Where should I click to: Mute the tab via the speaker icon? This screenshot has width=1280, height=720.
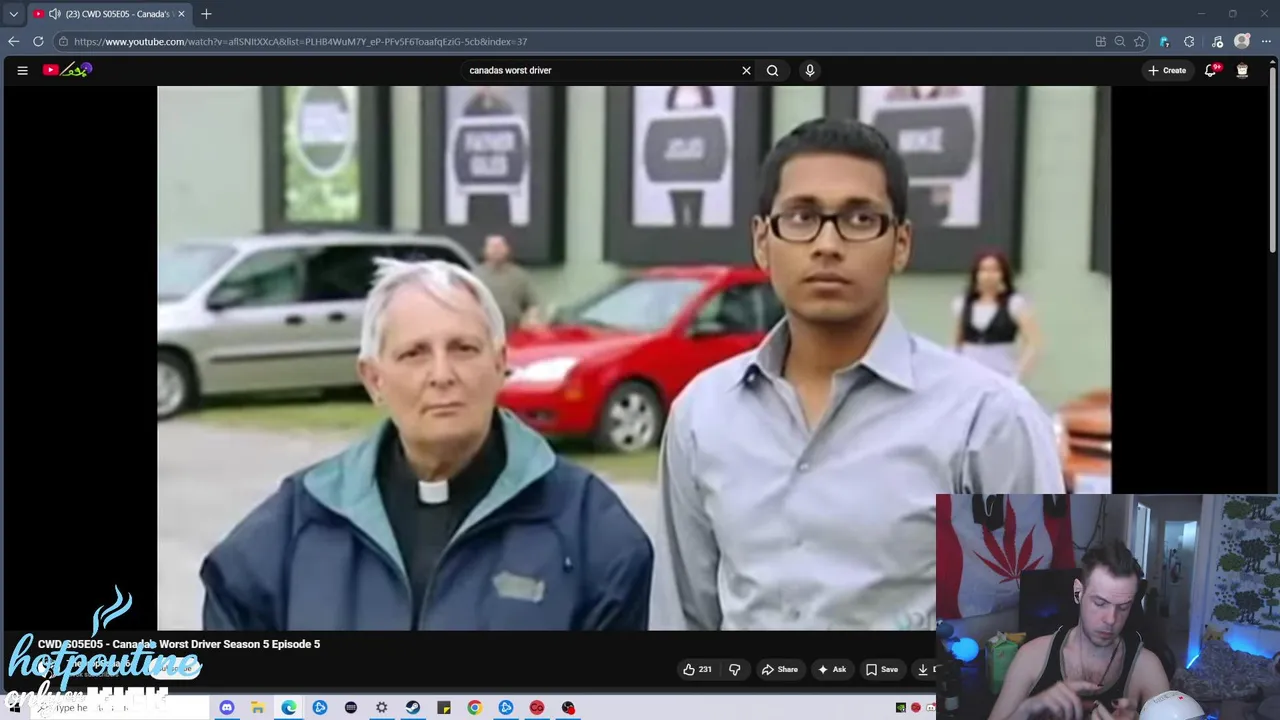pyautogui.click(x=54, y=14)
